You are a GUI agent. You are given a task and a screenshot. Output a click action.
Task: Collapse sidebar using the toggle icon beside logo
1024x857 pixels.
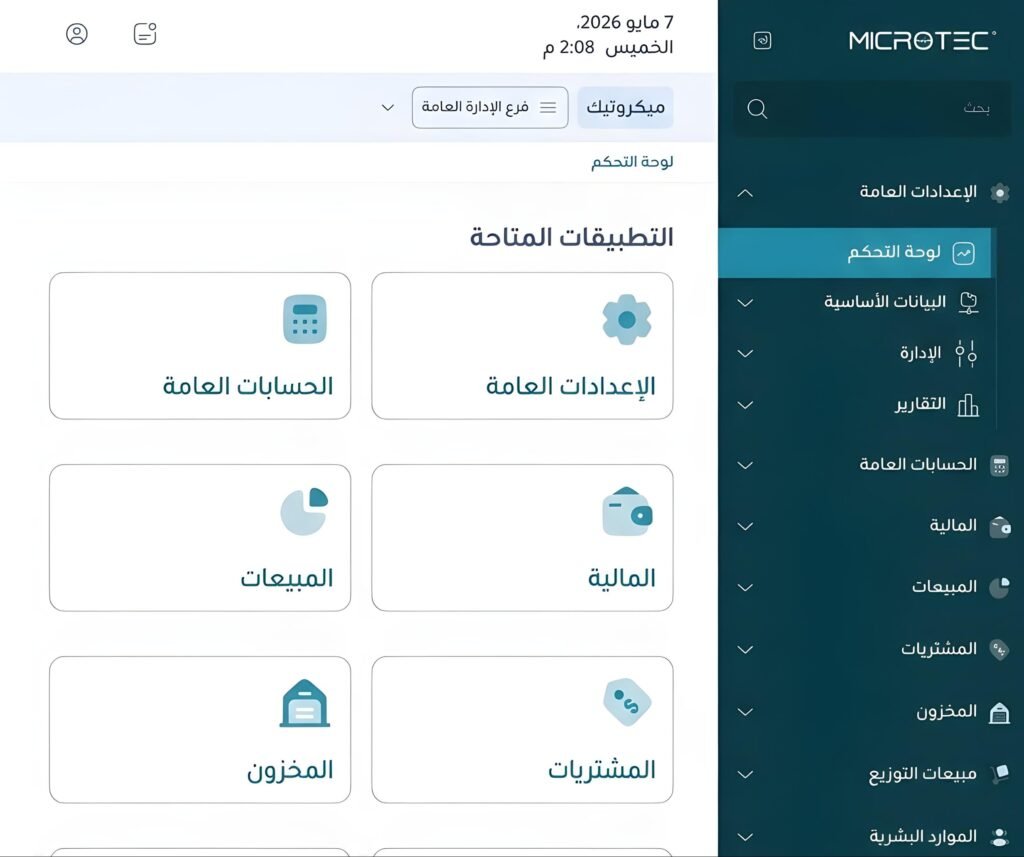(x=762, y=40)
